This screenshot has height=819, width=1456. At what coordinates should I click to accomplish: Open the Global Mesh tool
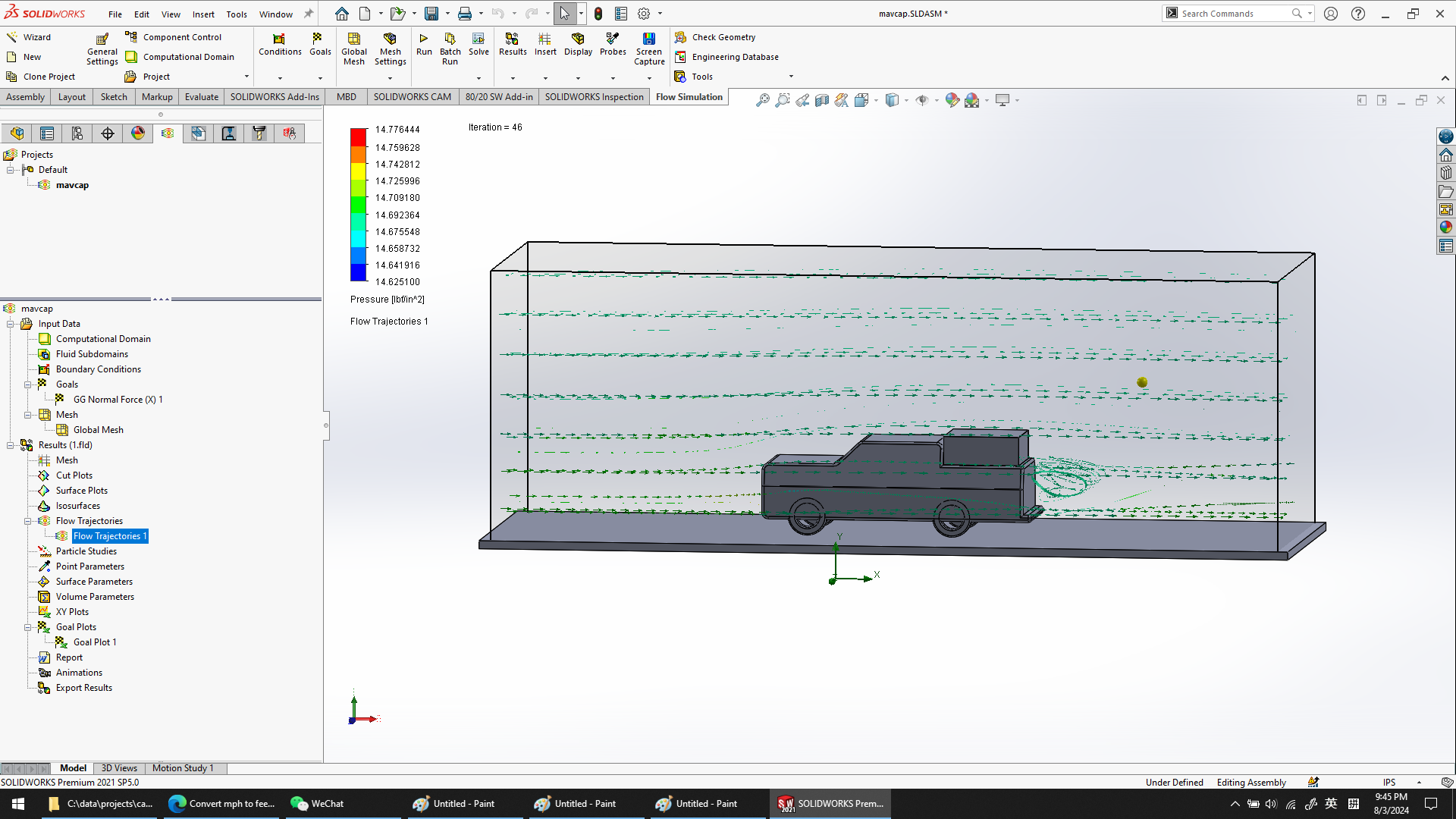354,49
